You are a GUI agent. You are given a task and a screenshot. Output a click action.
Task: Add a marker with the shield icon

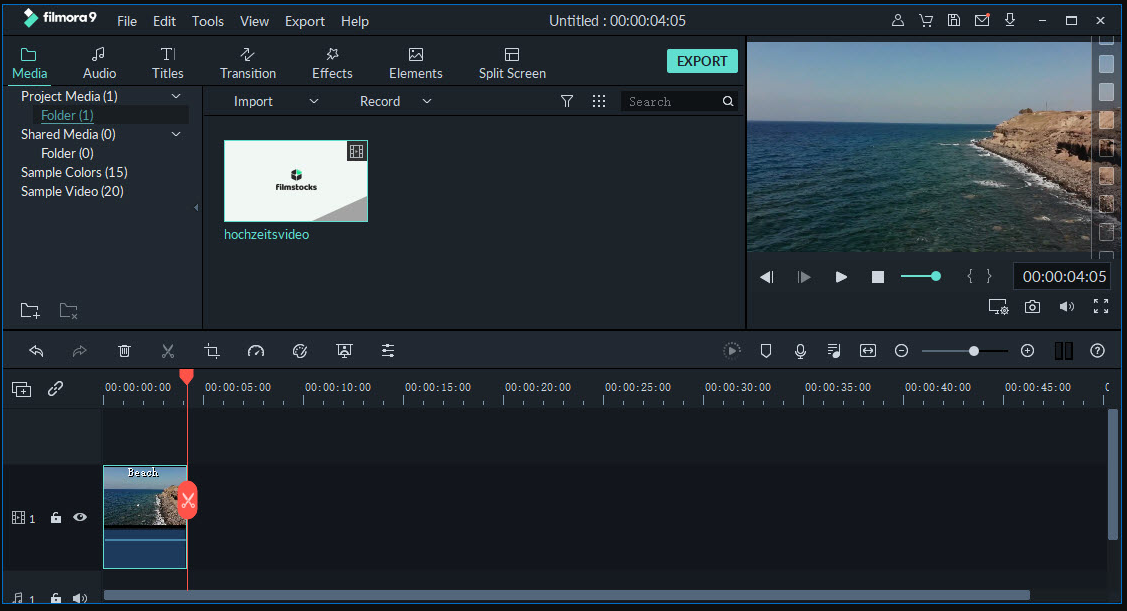tap(766, 351)
